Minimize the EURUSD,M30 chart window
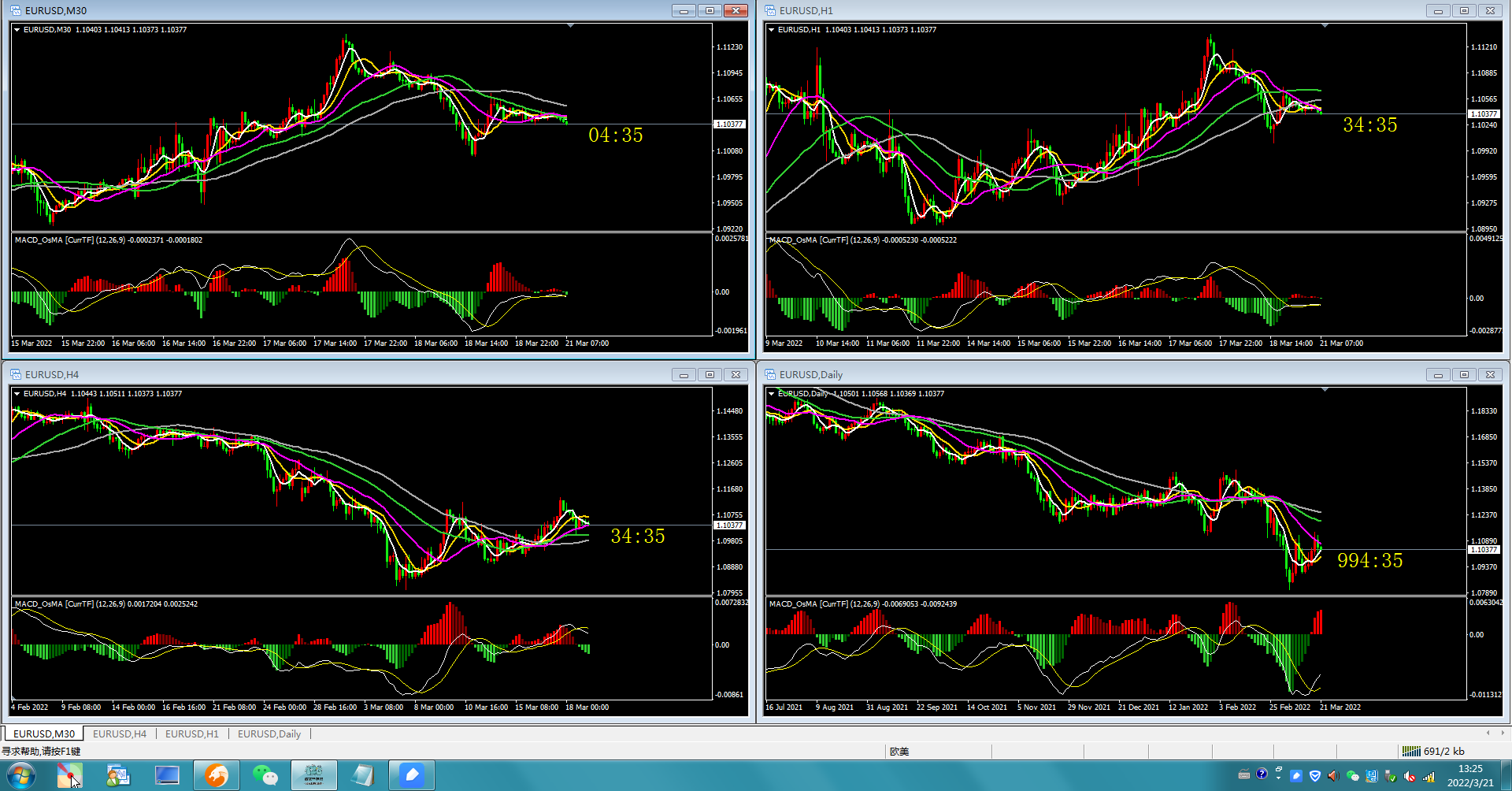1512x791 pixels. point(684,11)
